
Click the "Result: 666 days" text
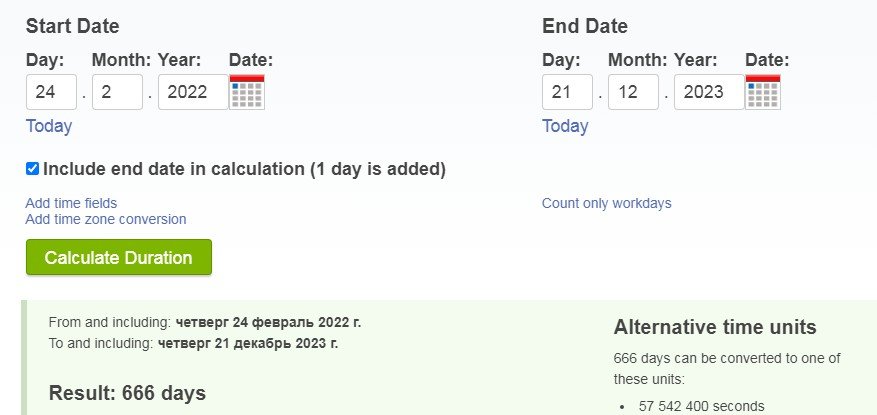pyautogui.click(x=127, y=393)
